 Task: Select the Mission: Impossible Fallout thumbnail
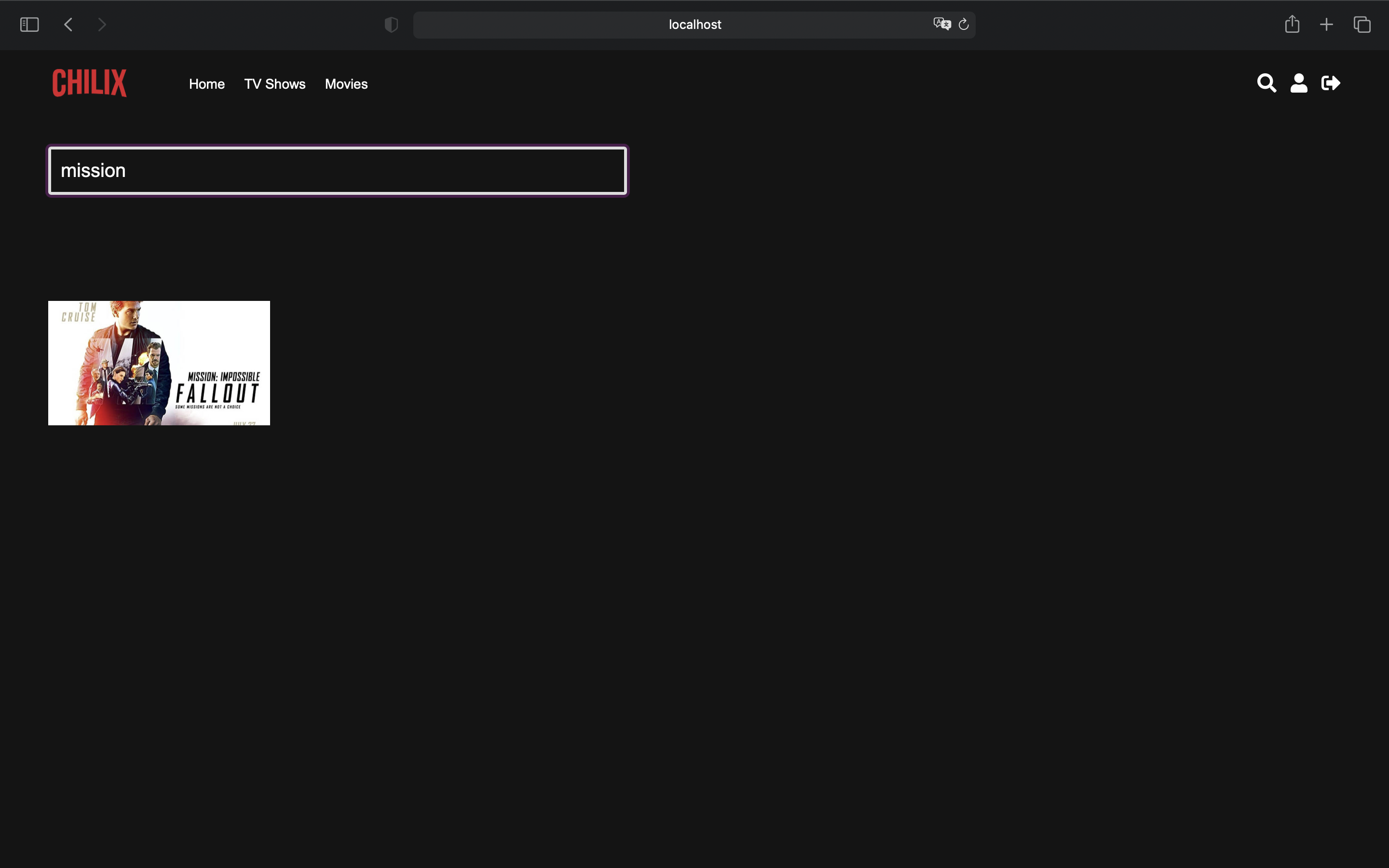pyautogui.click(x=159, y=363)
